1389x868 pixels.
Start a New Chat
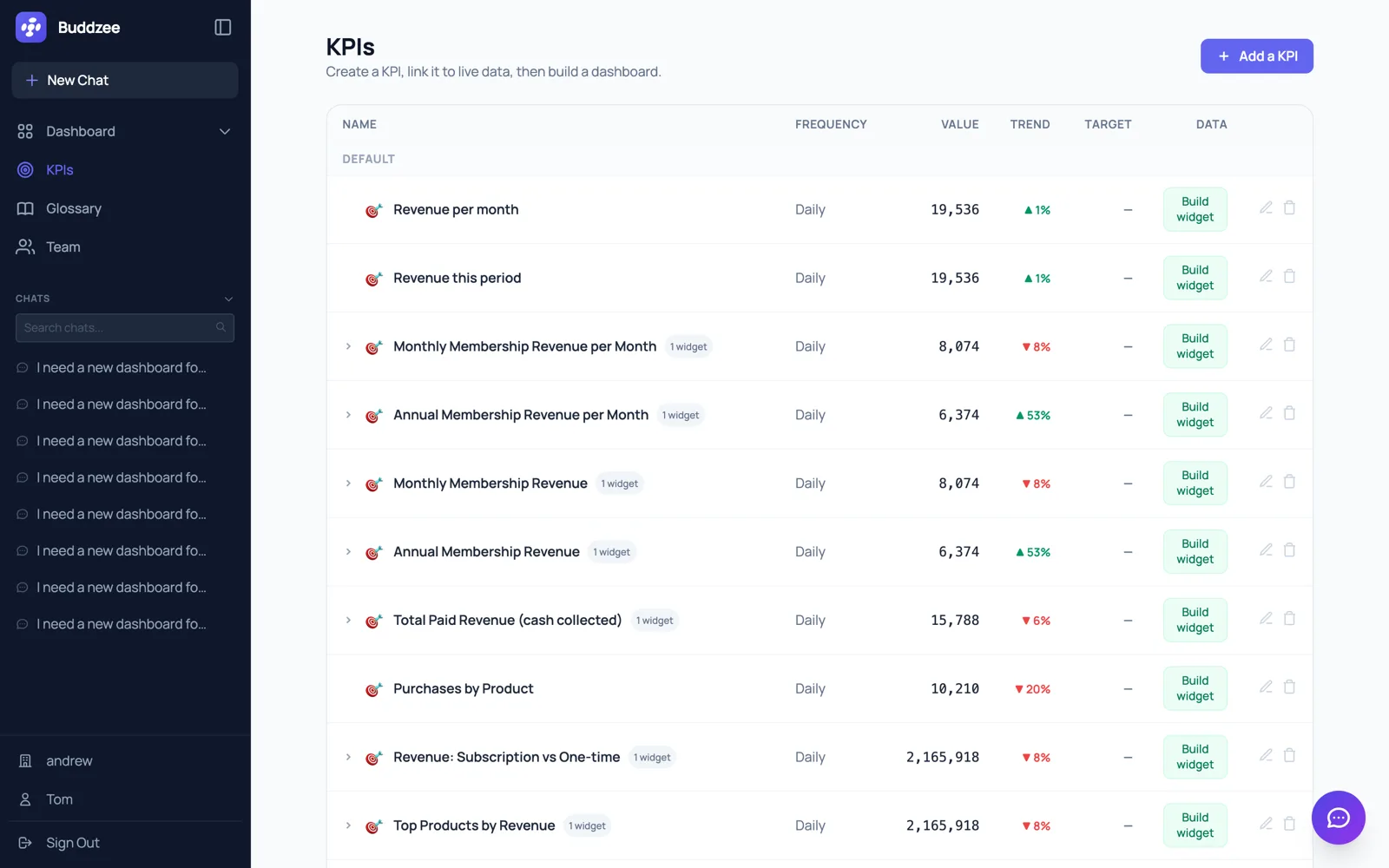pos(125,80)
